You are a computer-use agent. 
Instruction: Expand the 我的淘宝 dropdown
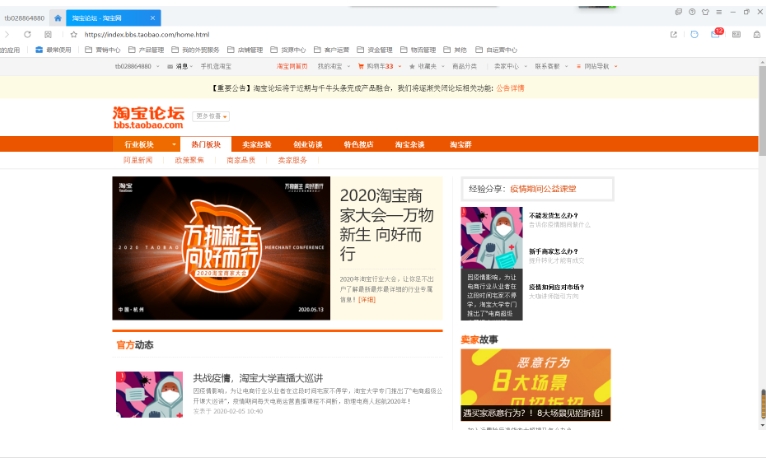coord(334,66)
